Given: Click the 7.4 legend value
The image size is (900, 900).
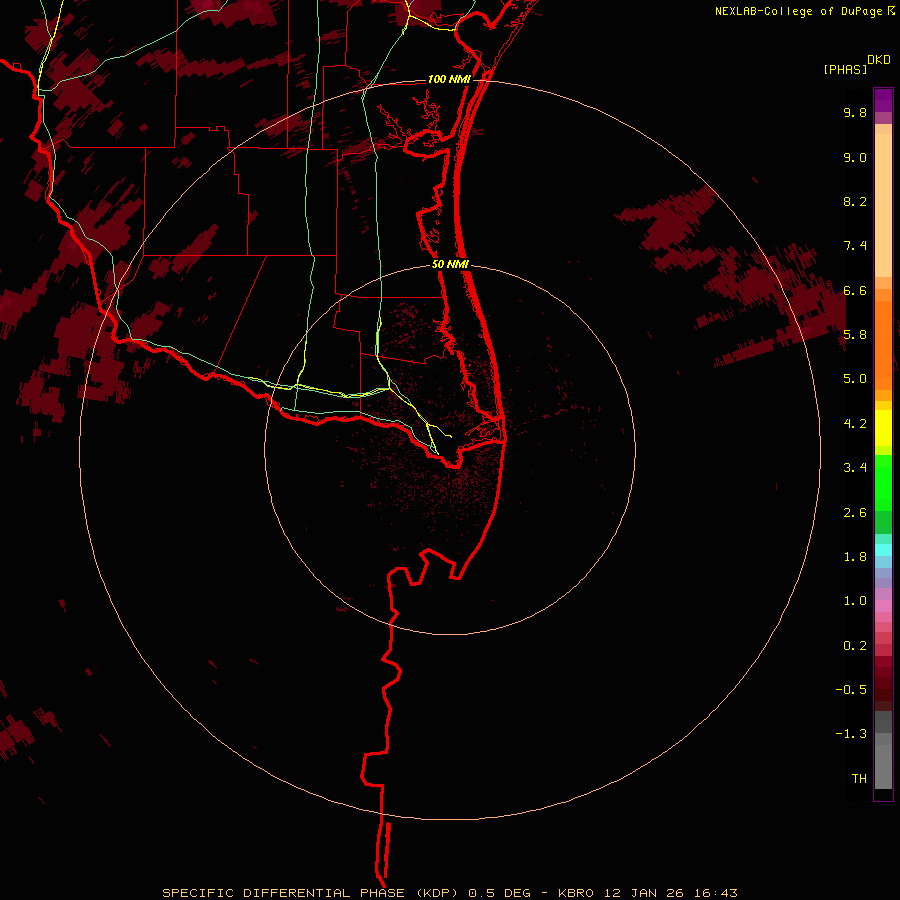Looking at the screenshot, I should tap(855, 246).
